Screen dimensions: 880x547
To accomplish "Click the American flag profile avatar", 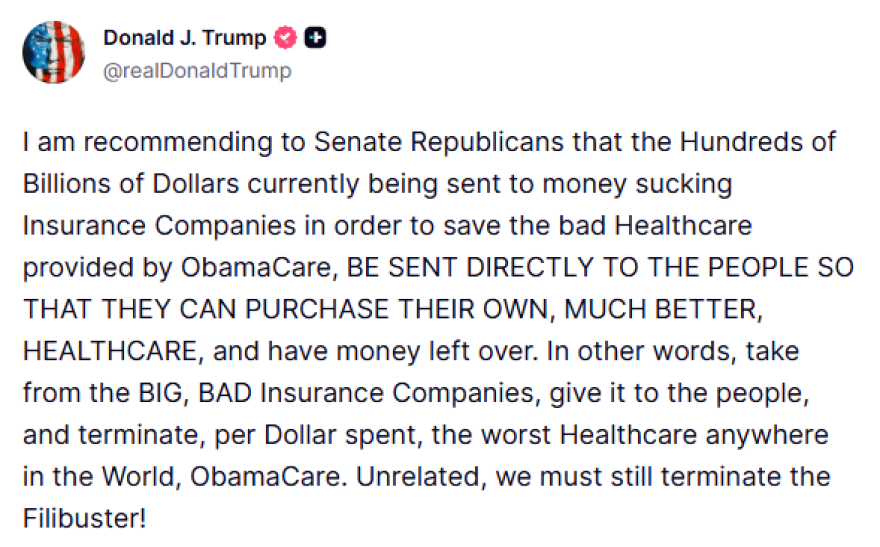I will click(54, 52).
